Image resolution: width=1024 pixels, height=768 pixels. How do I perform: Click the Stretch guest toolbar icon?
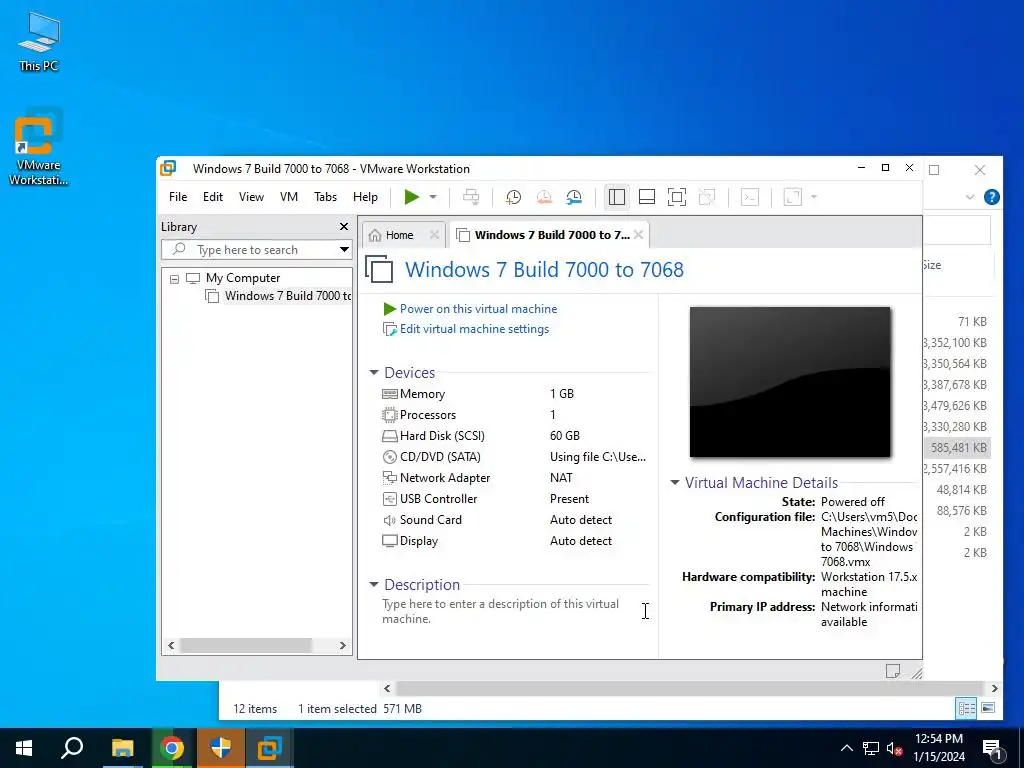[792, 197]
